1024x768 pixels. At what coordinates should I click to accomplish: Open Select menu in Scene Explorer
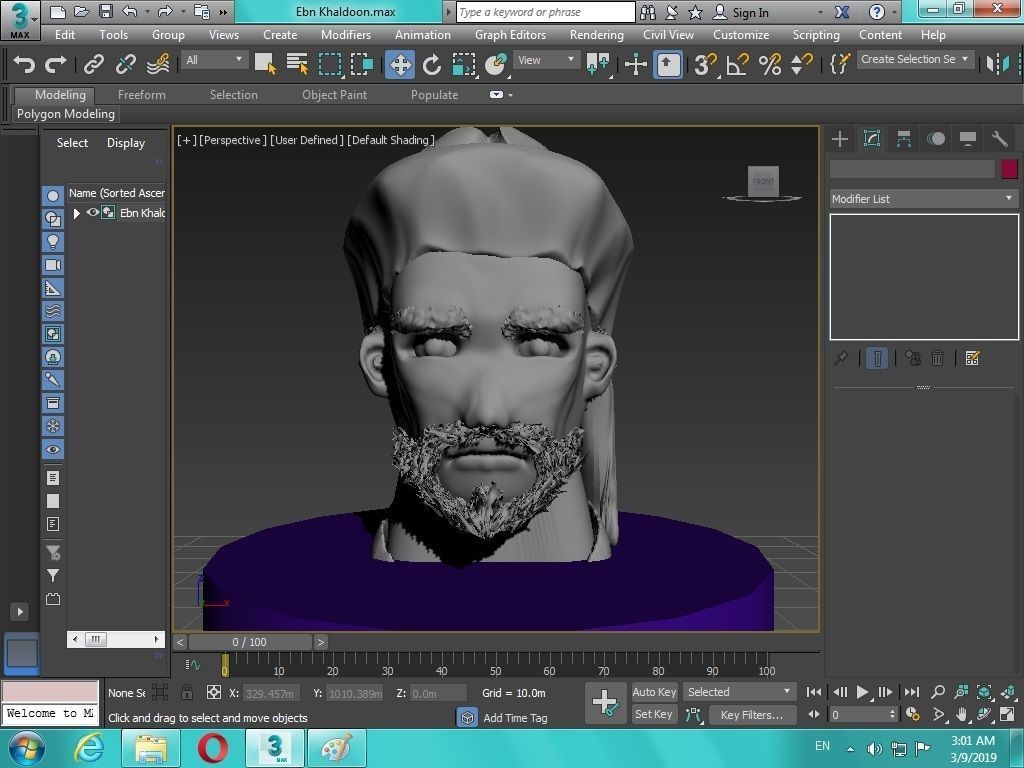(x=72, y=142)
